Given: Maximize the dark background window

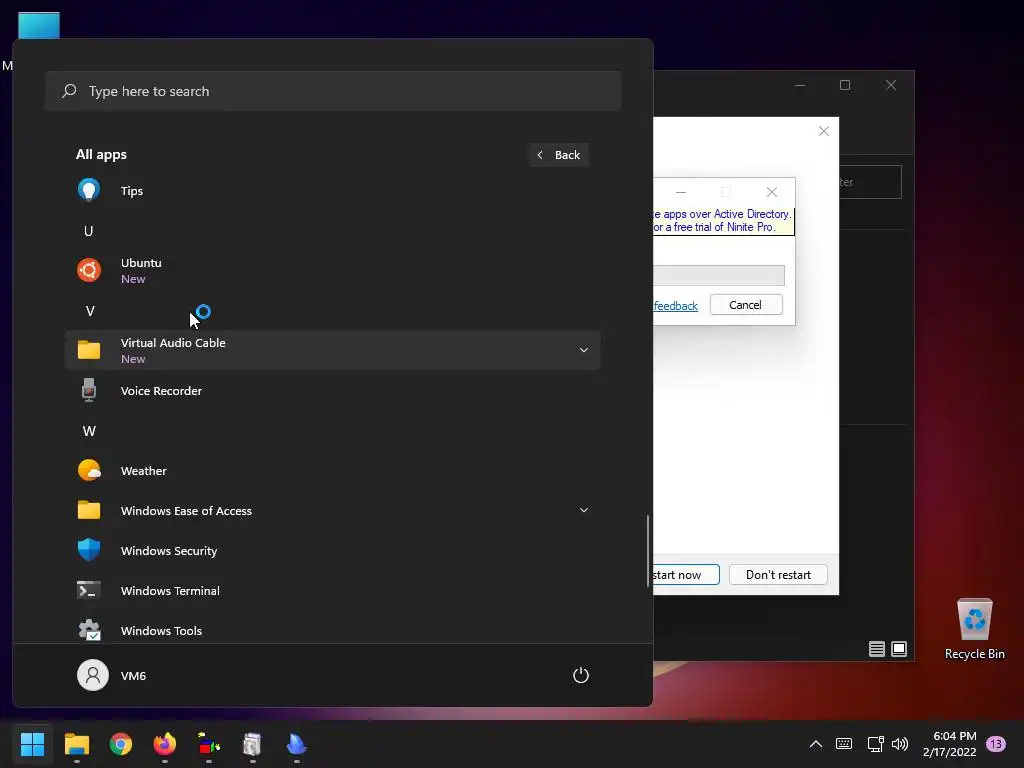Looking at the screenshot, I should (845, 86).
